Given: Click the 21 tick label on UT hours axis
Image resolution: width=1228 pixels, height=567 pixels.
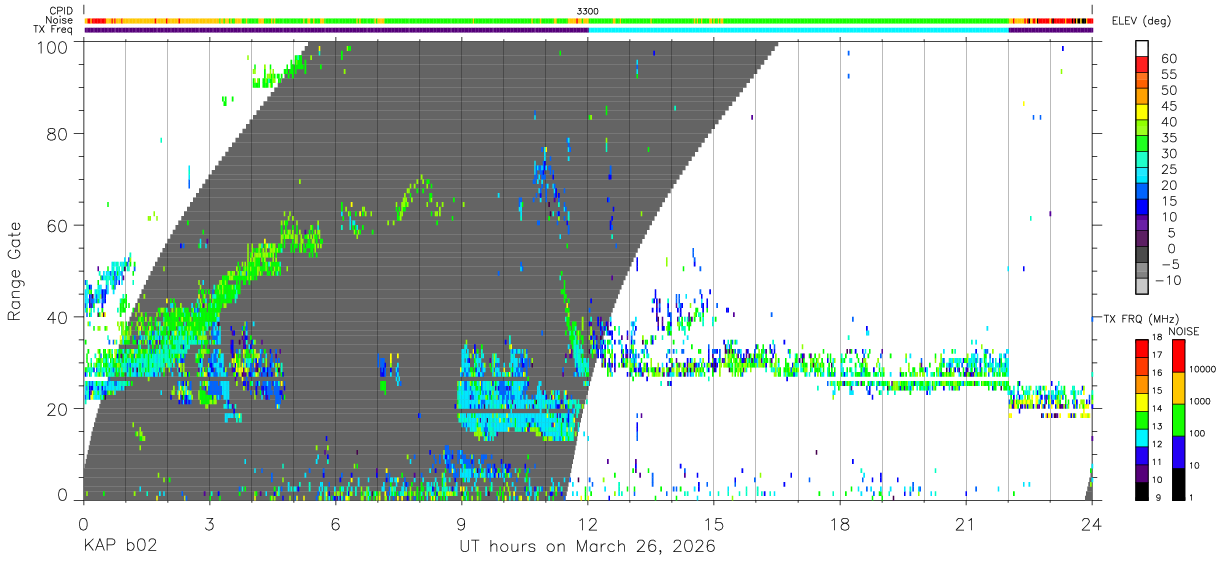Looking at the screenshot, I should click(x=965, y=524).
